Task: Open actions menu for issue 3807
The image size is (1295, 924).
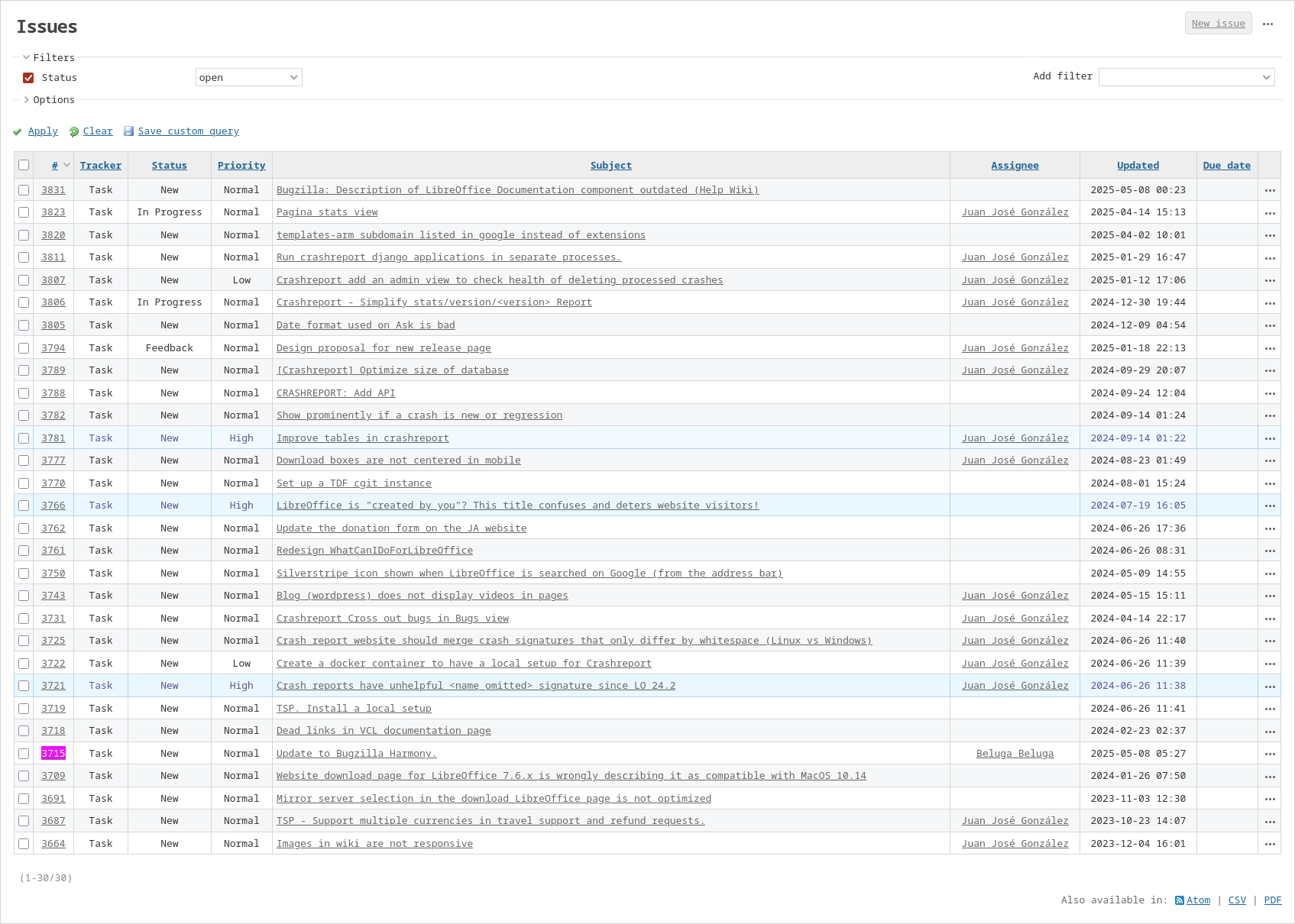Action: pos(1270,280)
